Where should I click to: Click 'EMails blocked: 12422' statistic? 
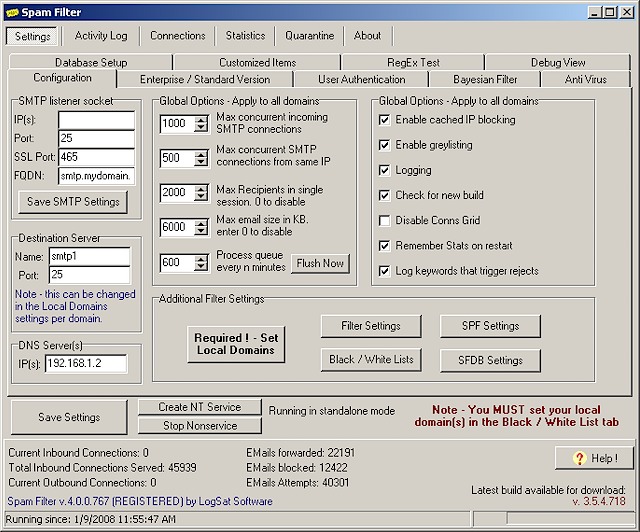click(x=296, y=467)
